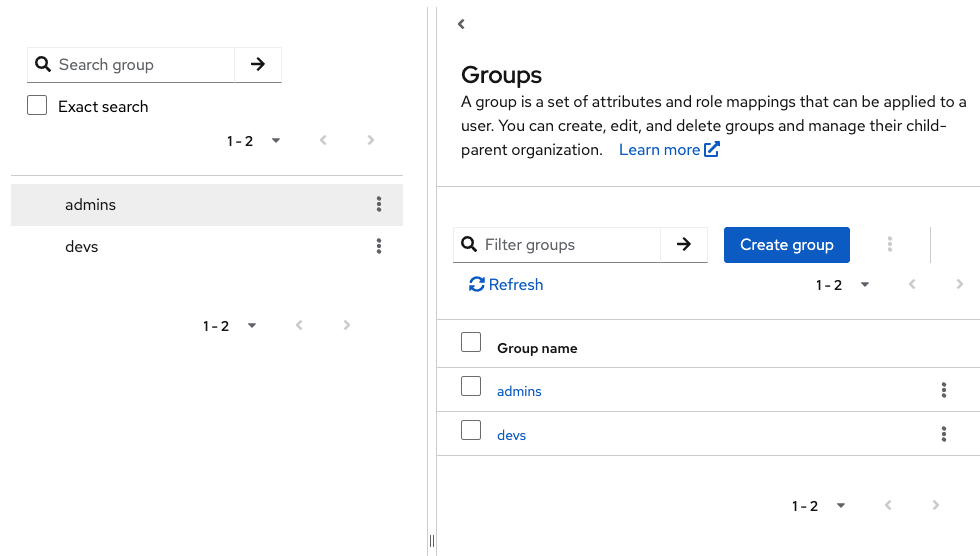
Task: Click the arrow button beside Filter groups
Action: pyautogui.click(x=684, y=244)
